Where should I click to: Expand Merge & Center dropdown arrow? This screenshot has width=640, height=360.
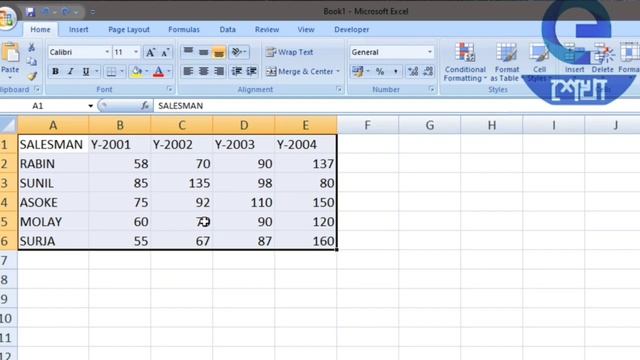(338, 71)
